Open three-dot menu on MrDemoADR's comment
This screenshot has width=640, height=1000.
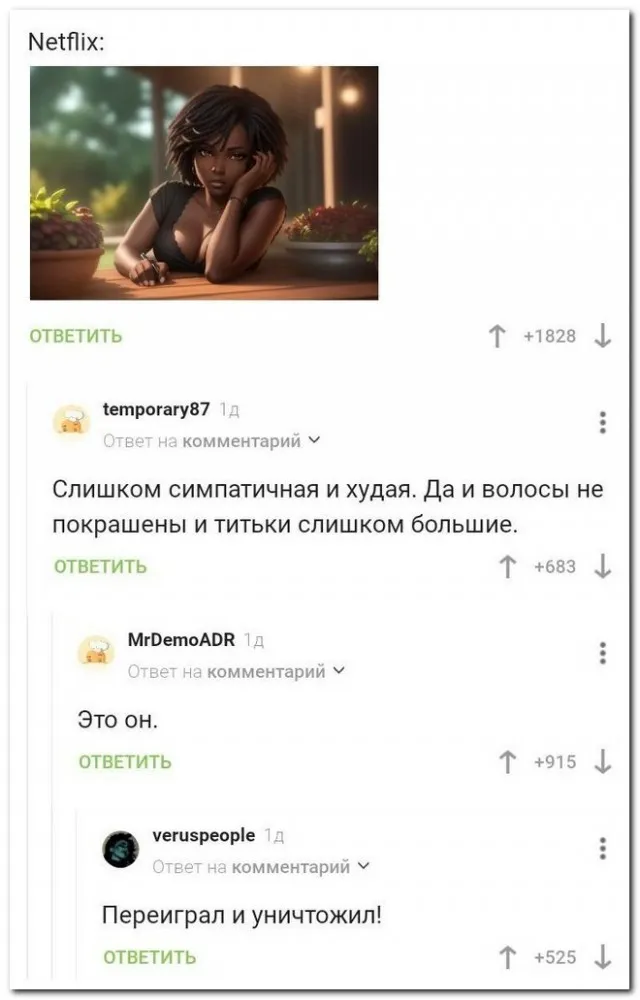click(602, 653)
